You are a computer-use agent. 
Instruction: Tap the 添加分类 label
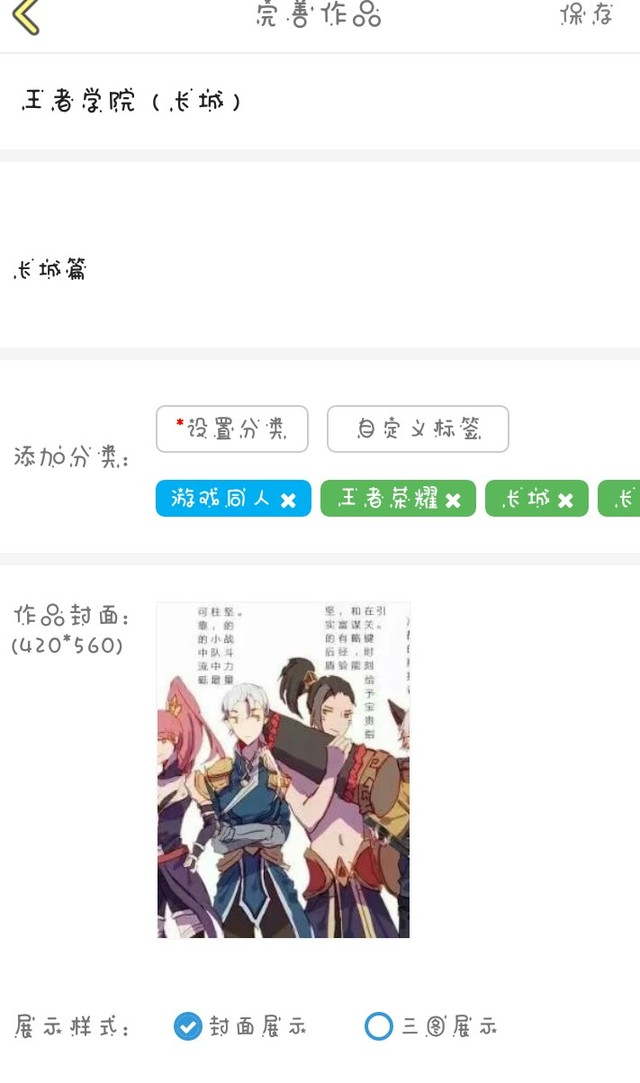[71, 457]
